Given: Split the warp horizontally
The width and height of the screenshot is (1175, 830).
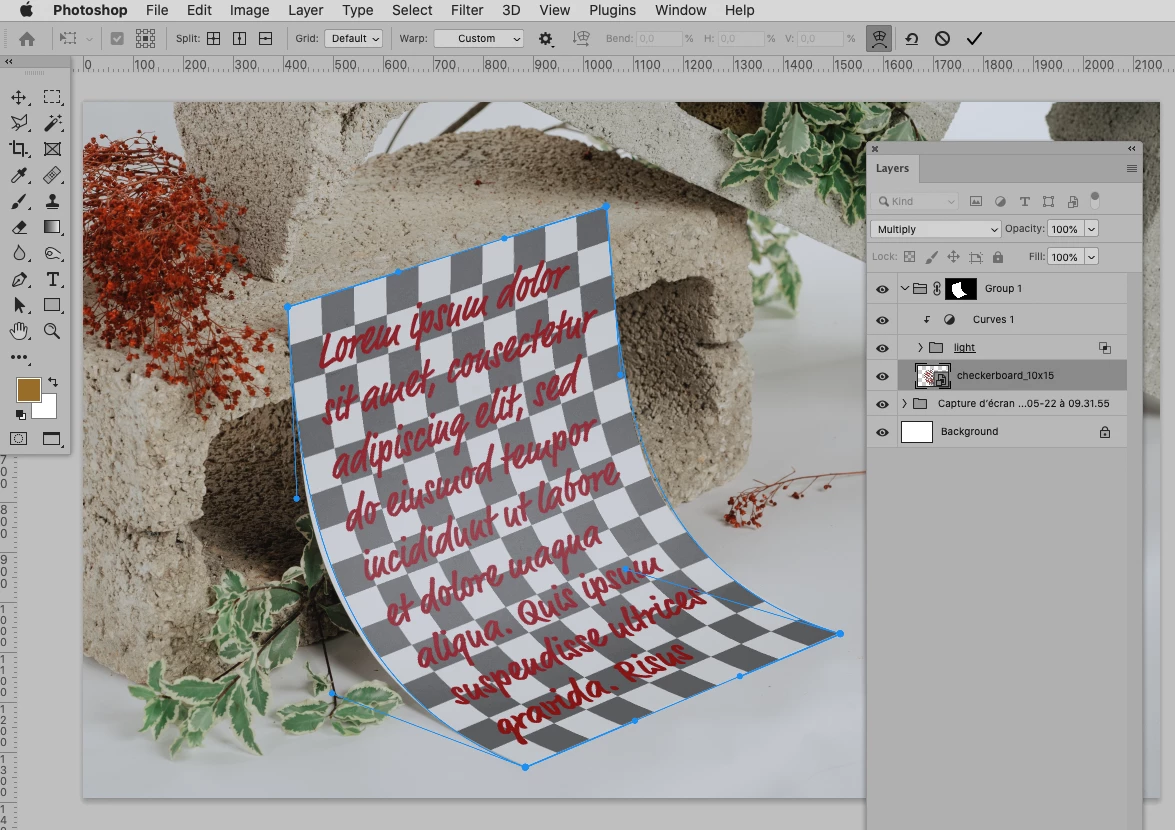Looking at the screenshot, I should point(265,38).
